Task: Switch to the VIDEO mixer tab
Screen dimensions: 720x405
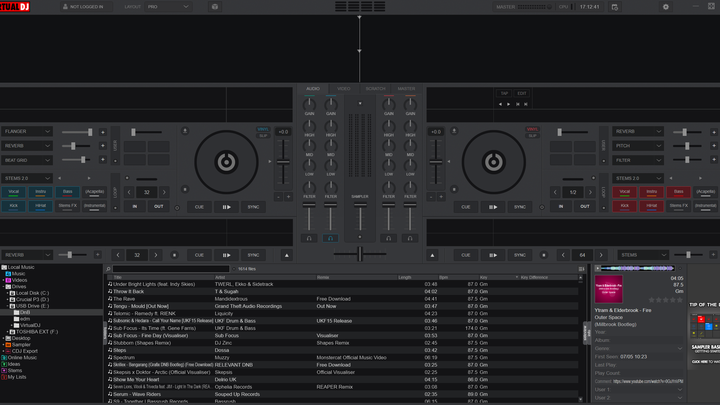Action: [x=343, y=89]
